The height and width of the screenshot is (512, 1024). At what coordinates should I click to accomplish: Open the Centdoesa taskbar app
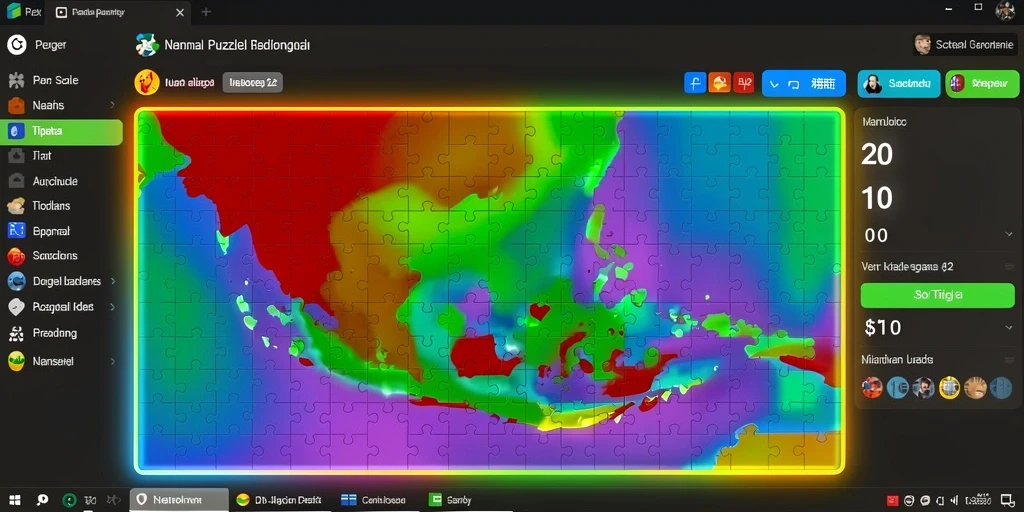click(375, 500)
